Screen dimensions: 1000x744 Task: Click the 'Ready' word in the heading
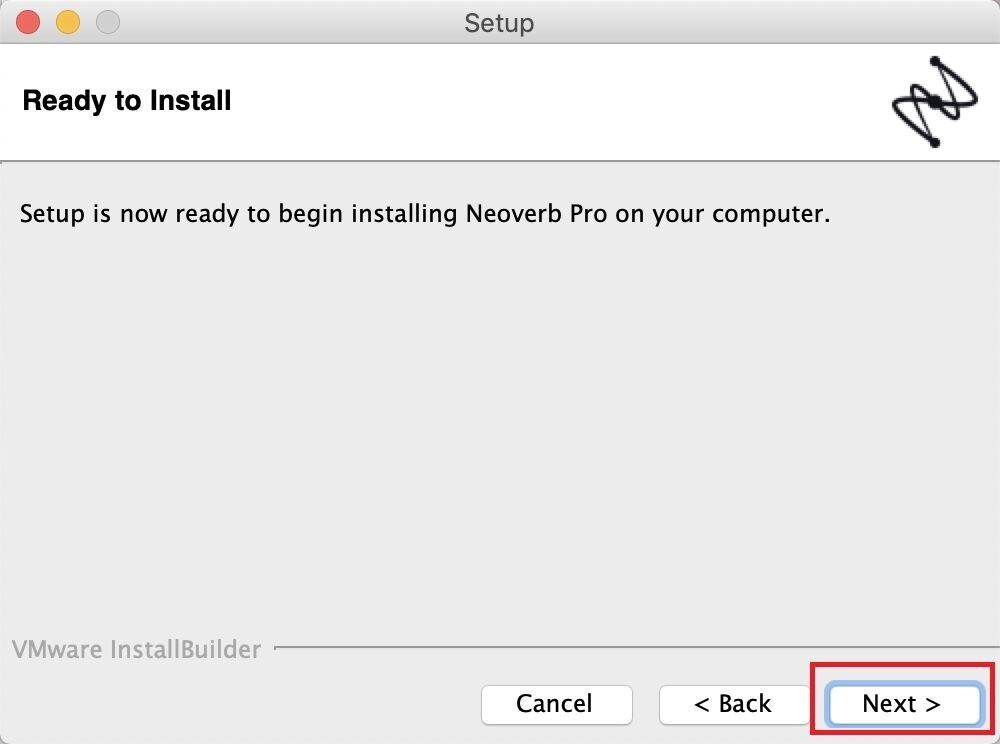(x=64, y=101)
